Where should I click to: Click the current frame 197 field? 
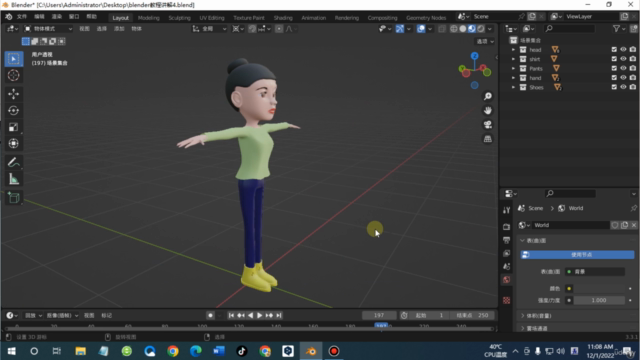click(379, 316)
